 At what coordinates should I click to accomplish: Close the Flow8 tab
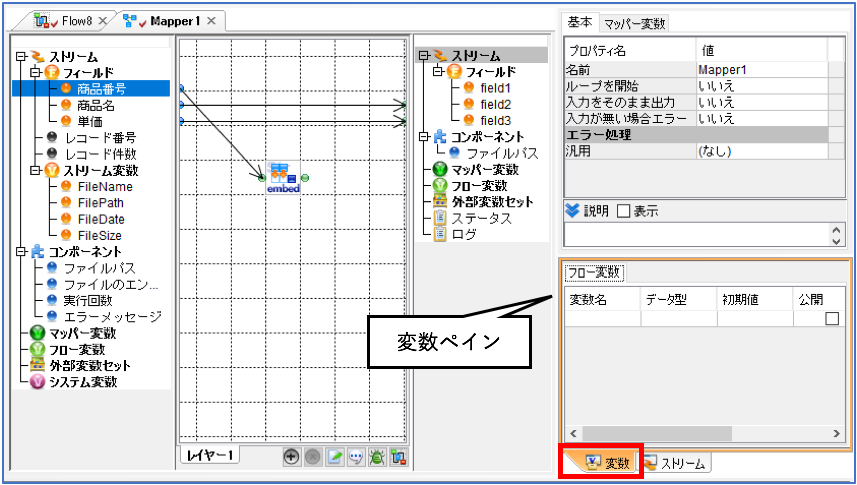pyautogui.click(x=103, y=21)
